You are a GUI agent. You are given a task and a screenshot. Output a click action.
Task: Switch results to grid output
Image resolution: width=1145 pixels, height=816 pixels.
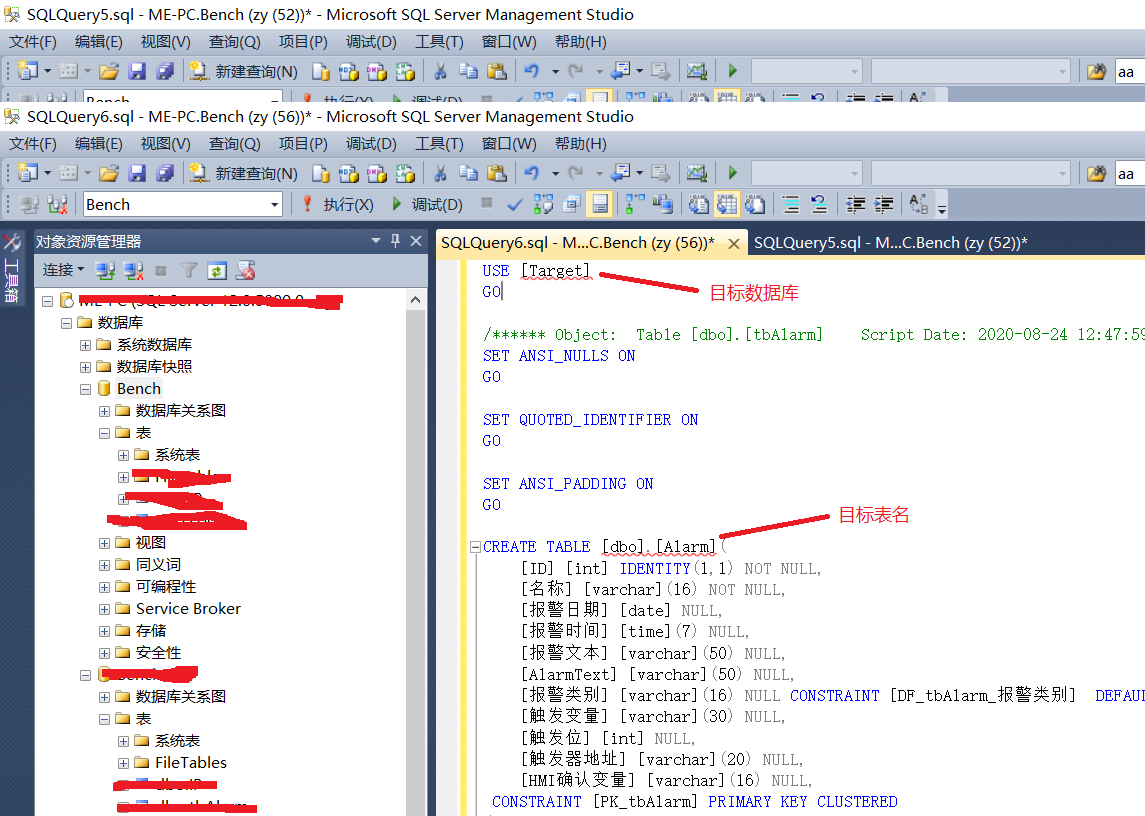(x=727, y=205)
